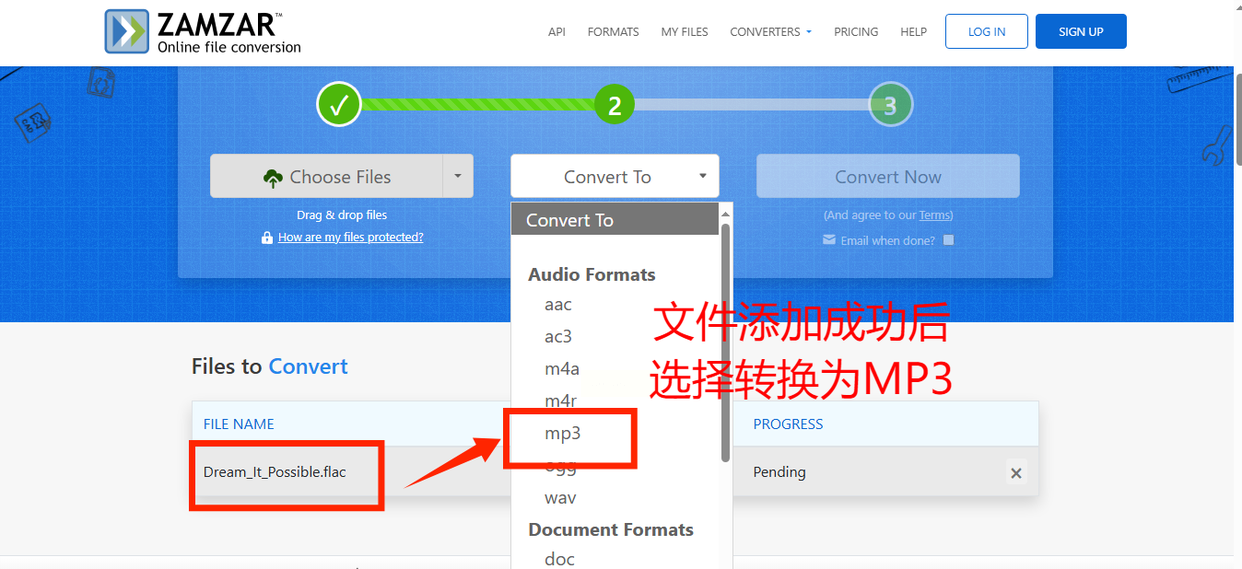This screenshot has width=1242, height=569.
Task: Click the Files to Convert heading
Action: [270, 366]
